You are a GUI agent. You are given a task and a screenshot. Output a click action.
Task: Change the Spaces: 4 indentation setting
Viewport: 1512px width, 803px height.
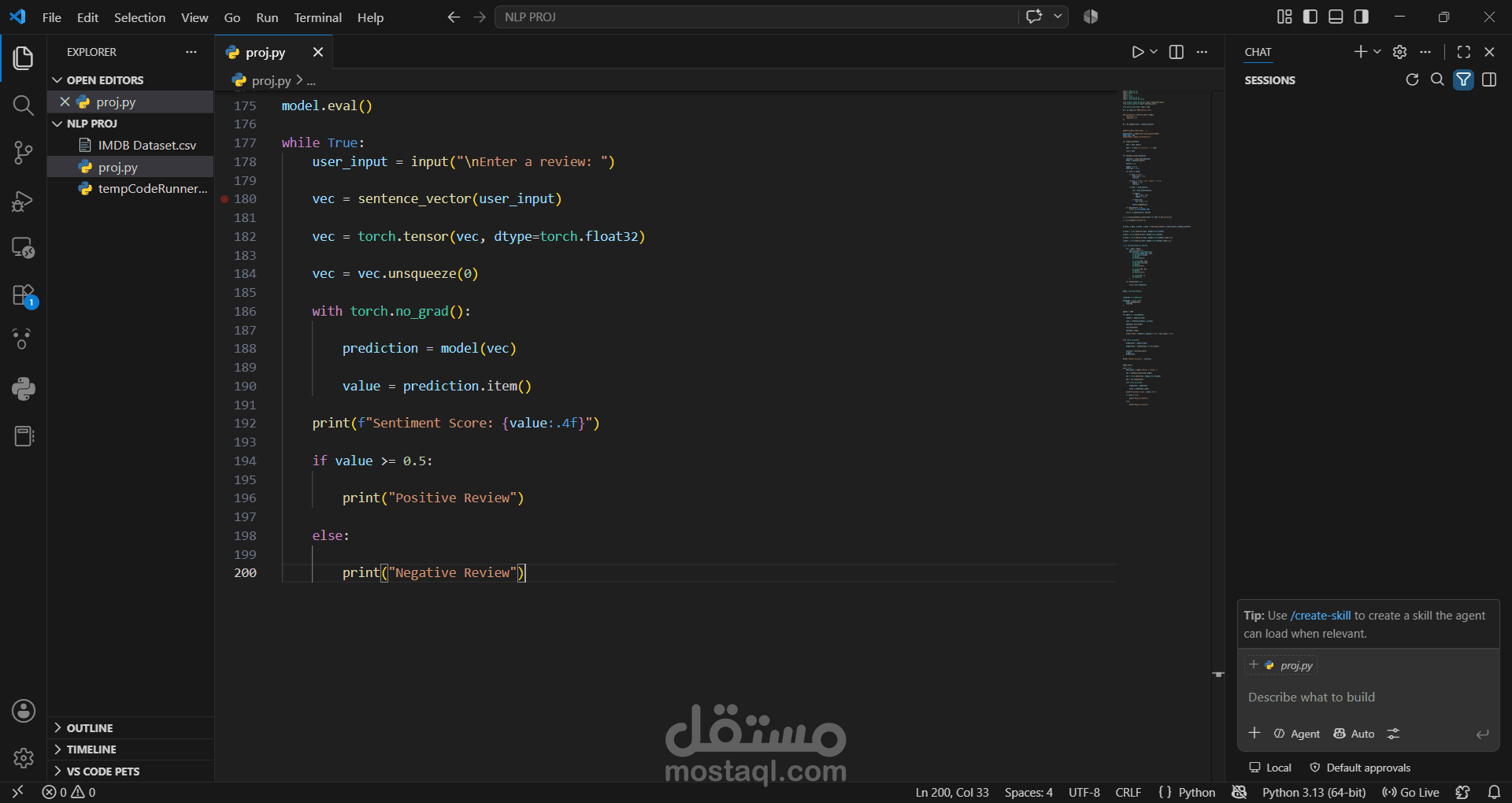point(1028,792)
